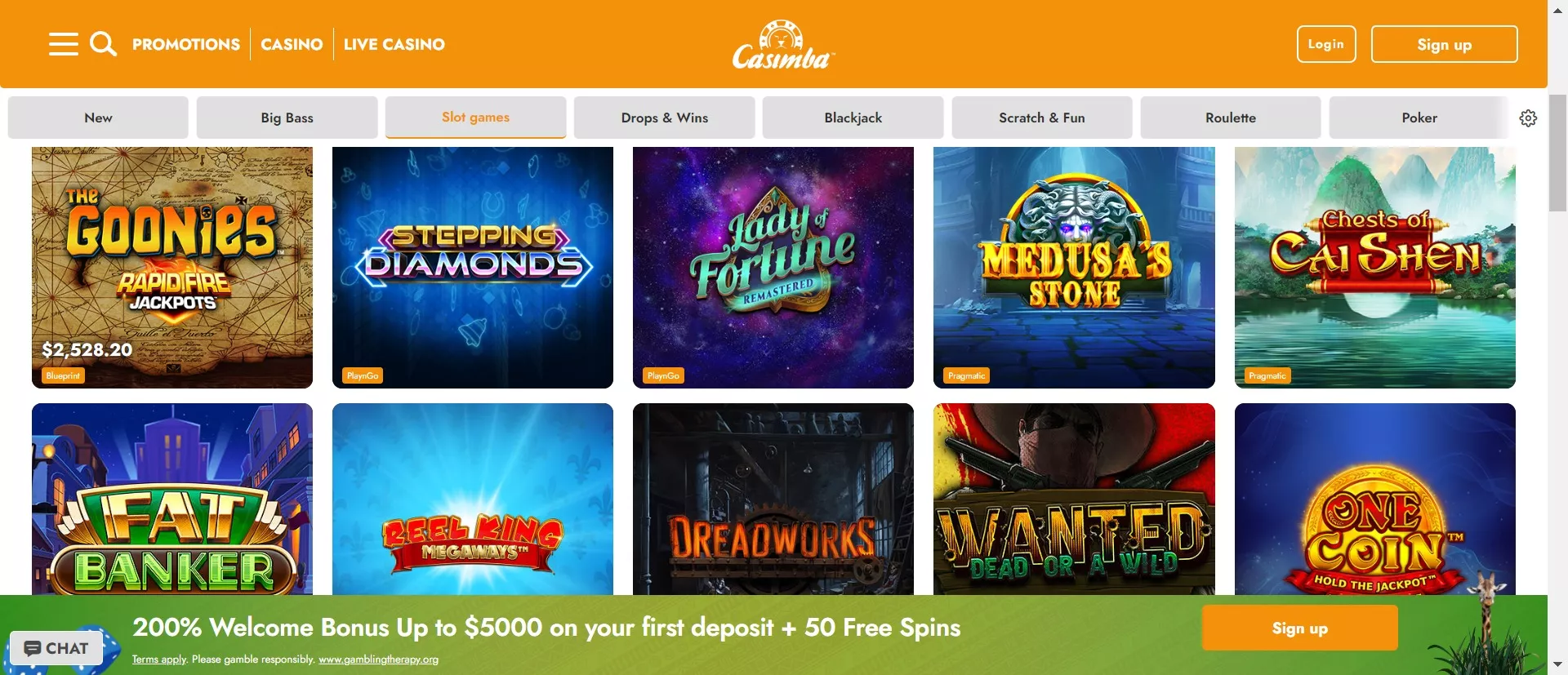Click Sign up in welcome bonus banner

coord(1299,628)
